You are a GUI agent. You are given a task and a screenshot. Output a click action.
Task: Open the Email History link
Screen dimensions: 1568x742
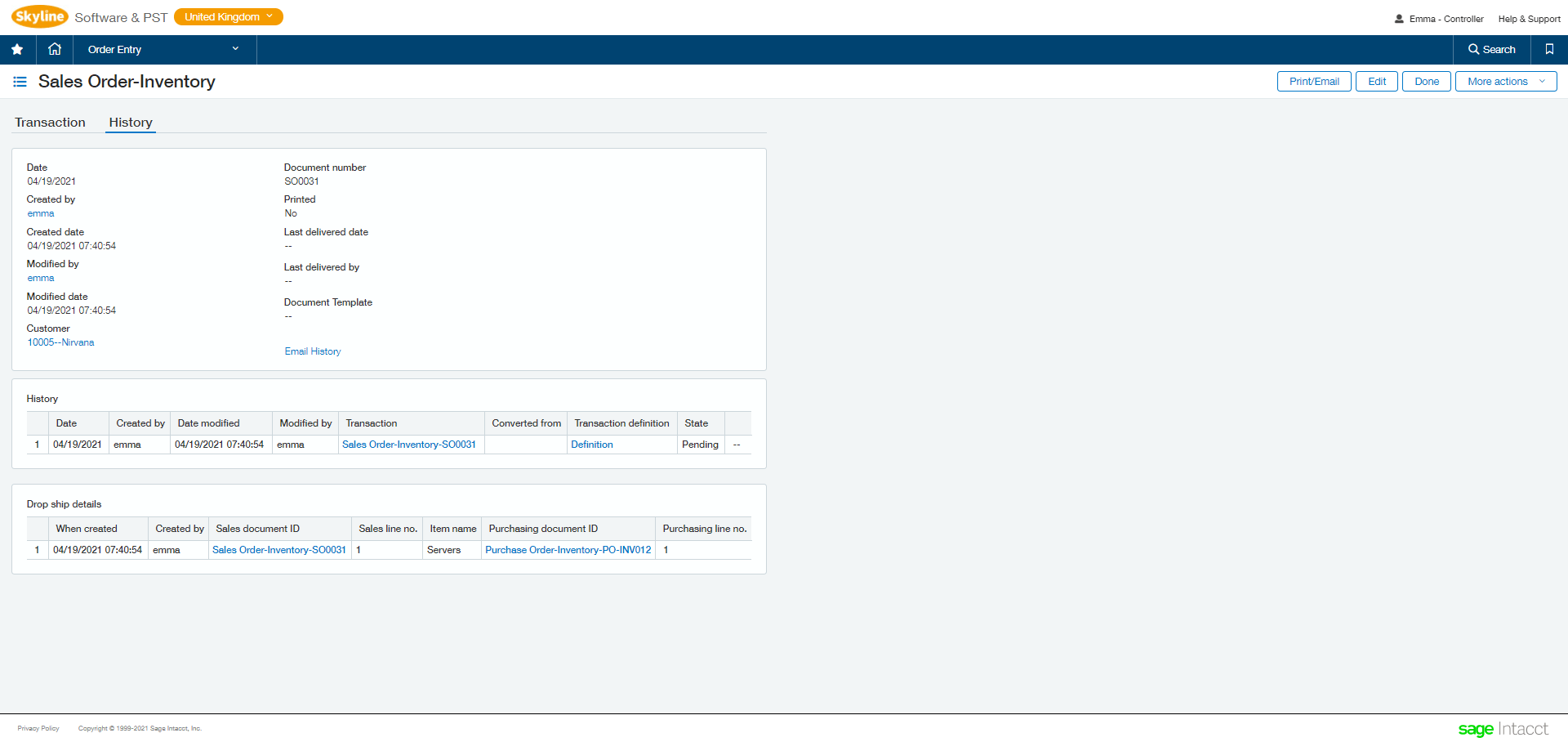click(x=312, y=351)
